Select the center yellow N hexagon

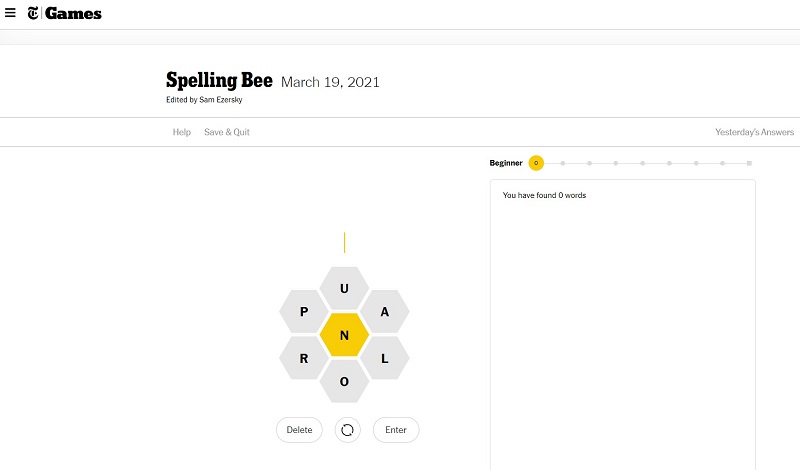344,335
